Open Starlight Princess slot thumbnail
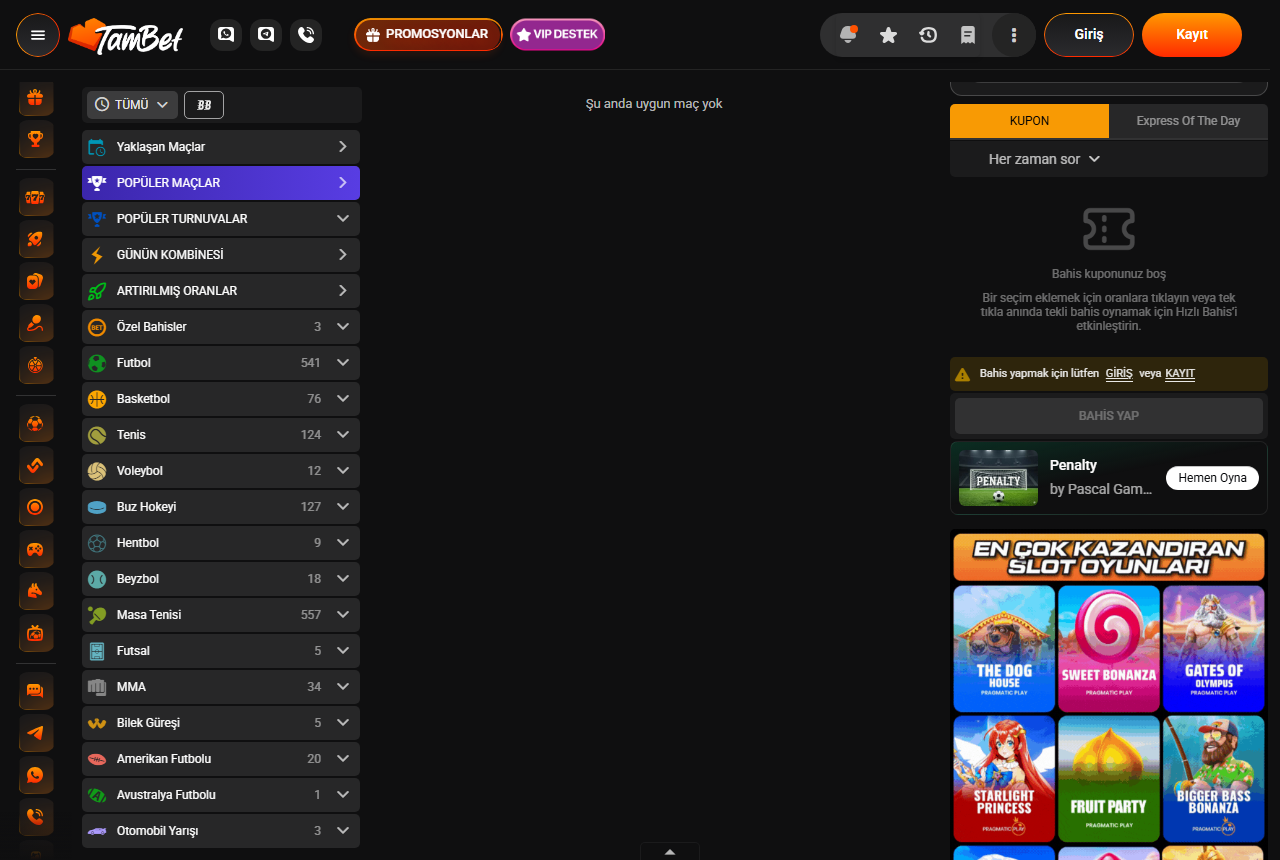Image resolution: width=1280 pixels, height=860 pixels. click(1004, 778)
